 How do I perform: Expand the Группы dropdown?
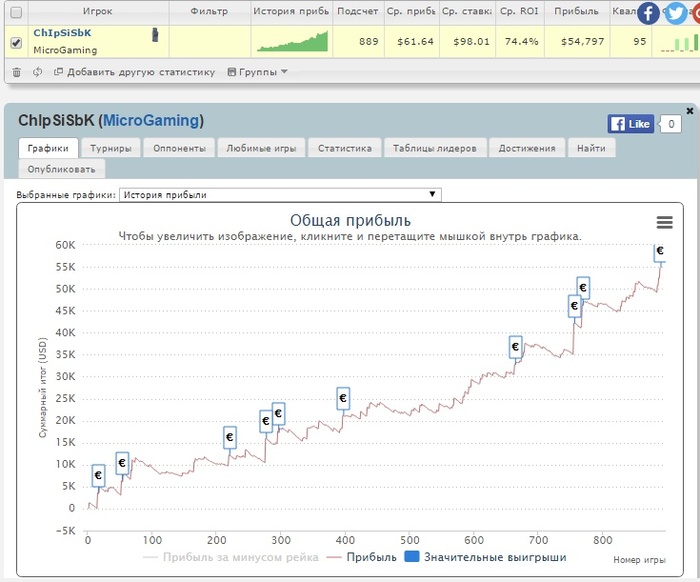pyautogui.click(x=257, y=72)
